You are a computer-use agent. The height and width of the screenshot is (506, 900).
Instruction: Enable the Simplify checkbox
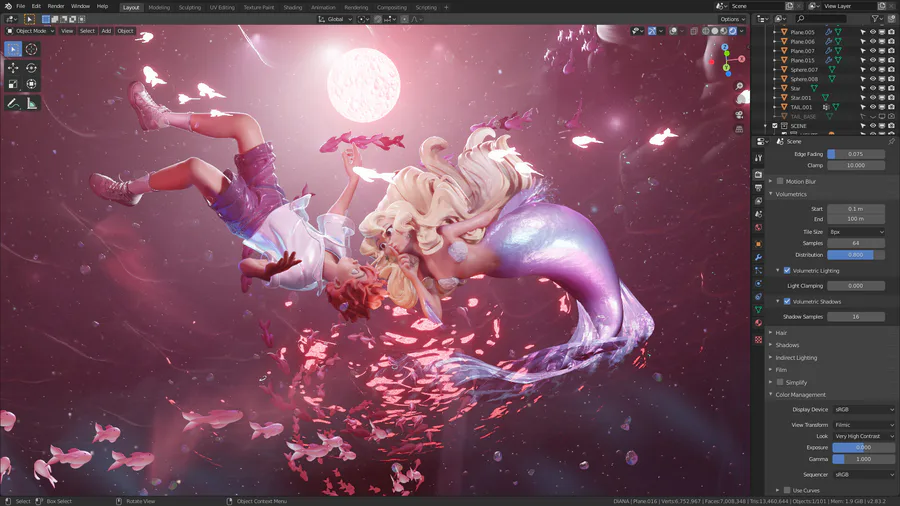(780, 382)
